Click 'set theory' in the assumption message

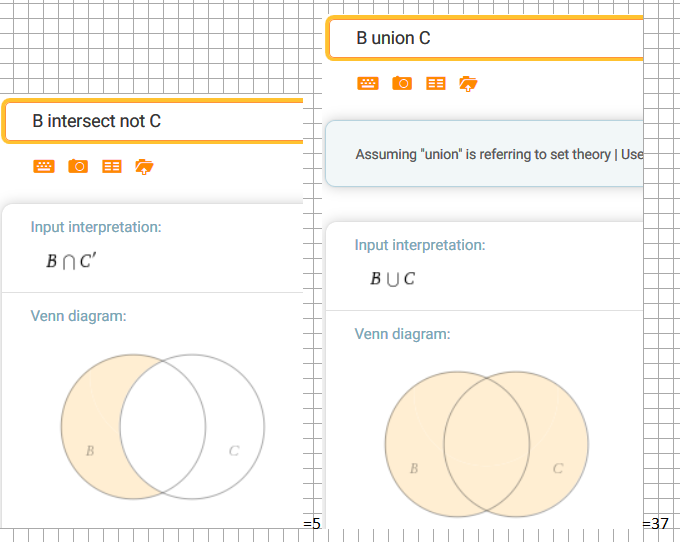(x=576, y=154)
